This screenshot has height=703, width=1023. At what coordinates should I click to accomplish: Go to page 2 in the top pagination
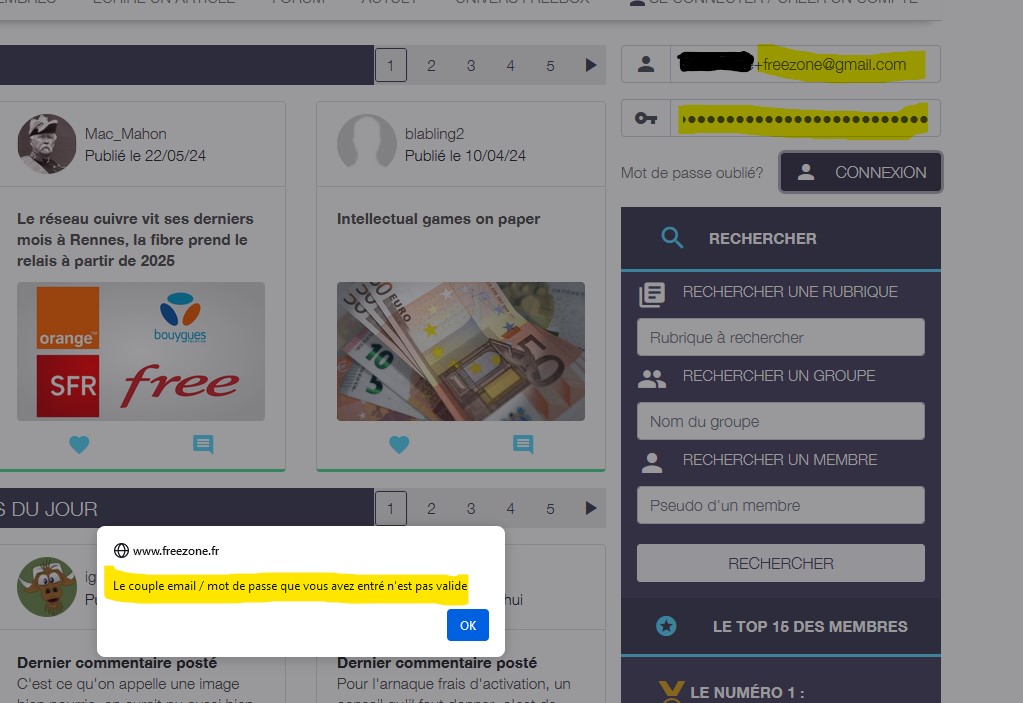[x=431, y=65]
